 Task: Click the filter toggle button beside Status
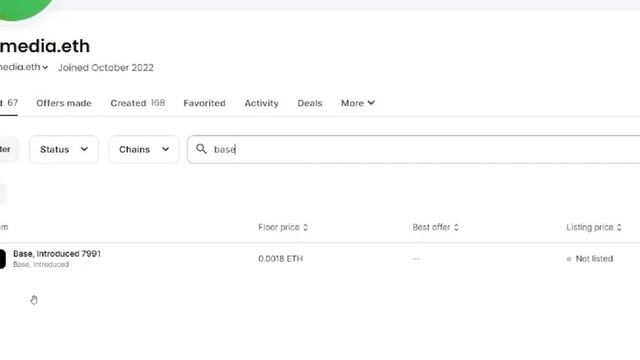pyautogui.click(x=8, y=149)
